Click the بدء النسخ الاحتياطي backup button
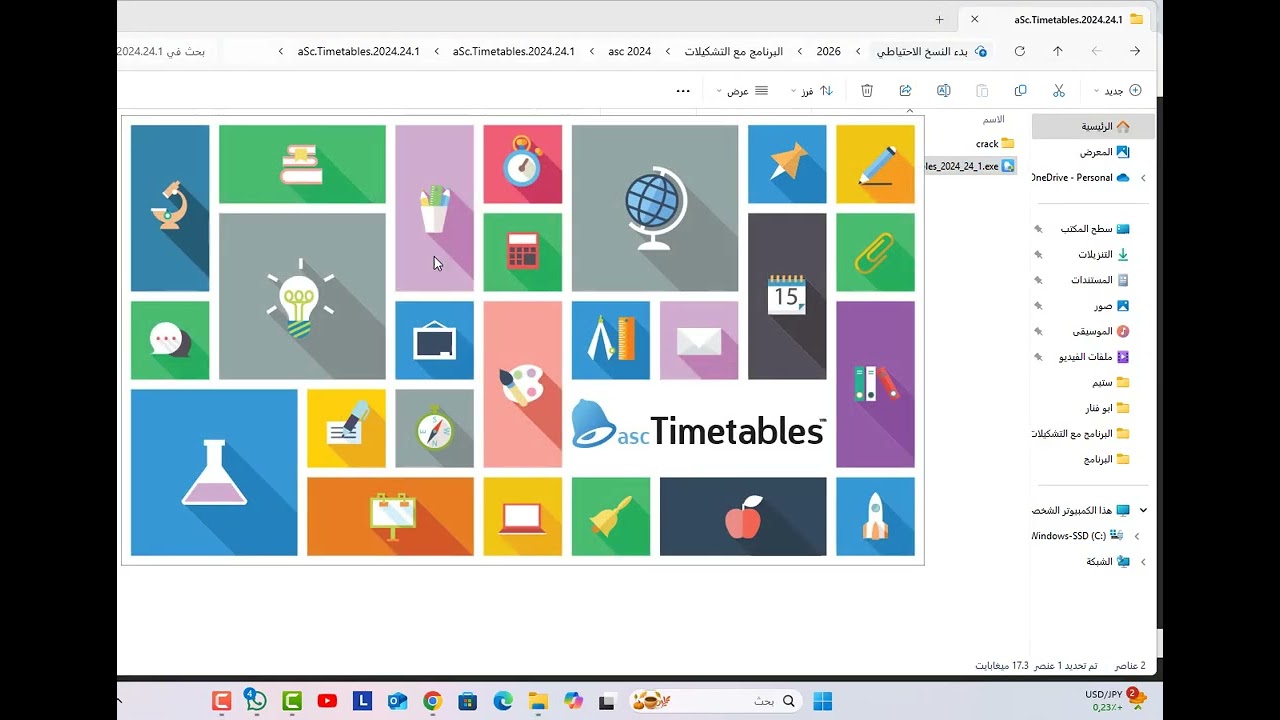The image size is (1280, 720). tap(932, 51)
